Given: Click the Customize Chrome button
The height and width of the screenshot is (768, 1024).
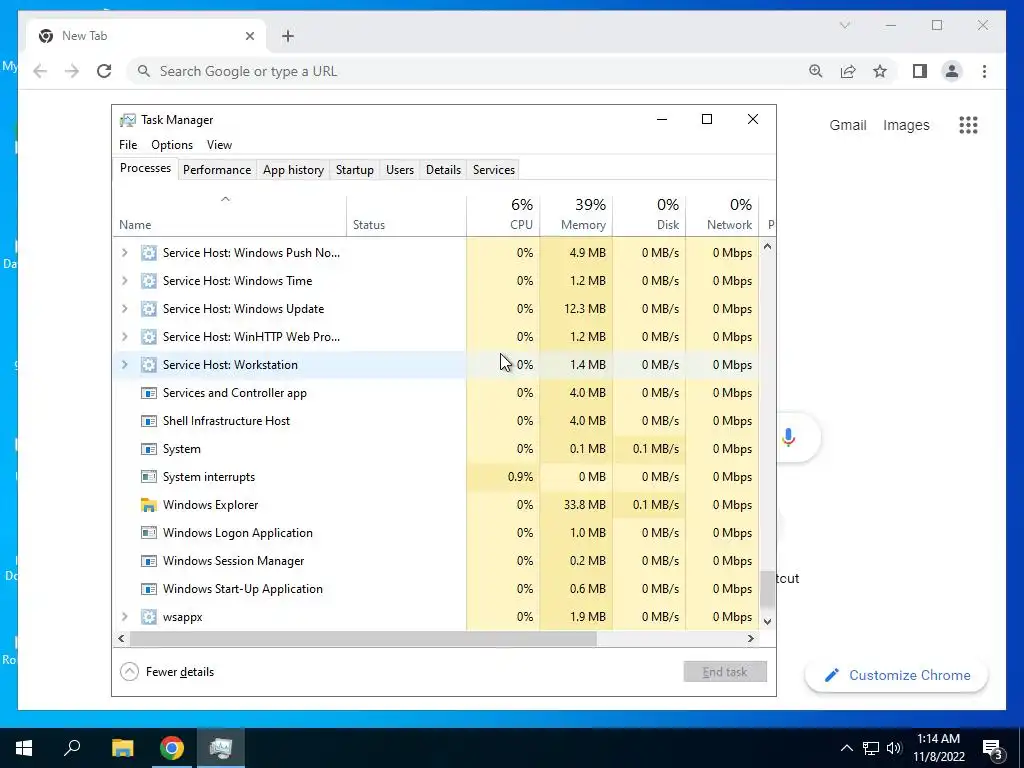Looking at the screenshot, I should pyautogui.click(x=896, y=675).
